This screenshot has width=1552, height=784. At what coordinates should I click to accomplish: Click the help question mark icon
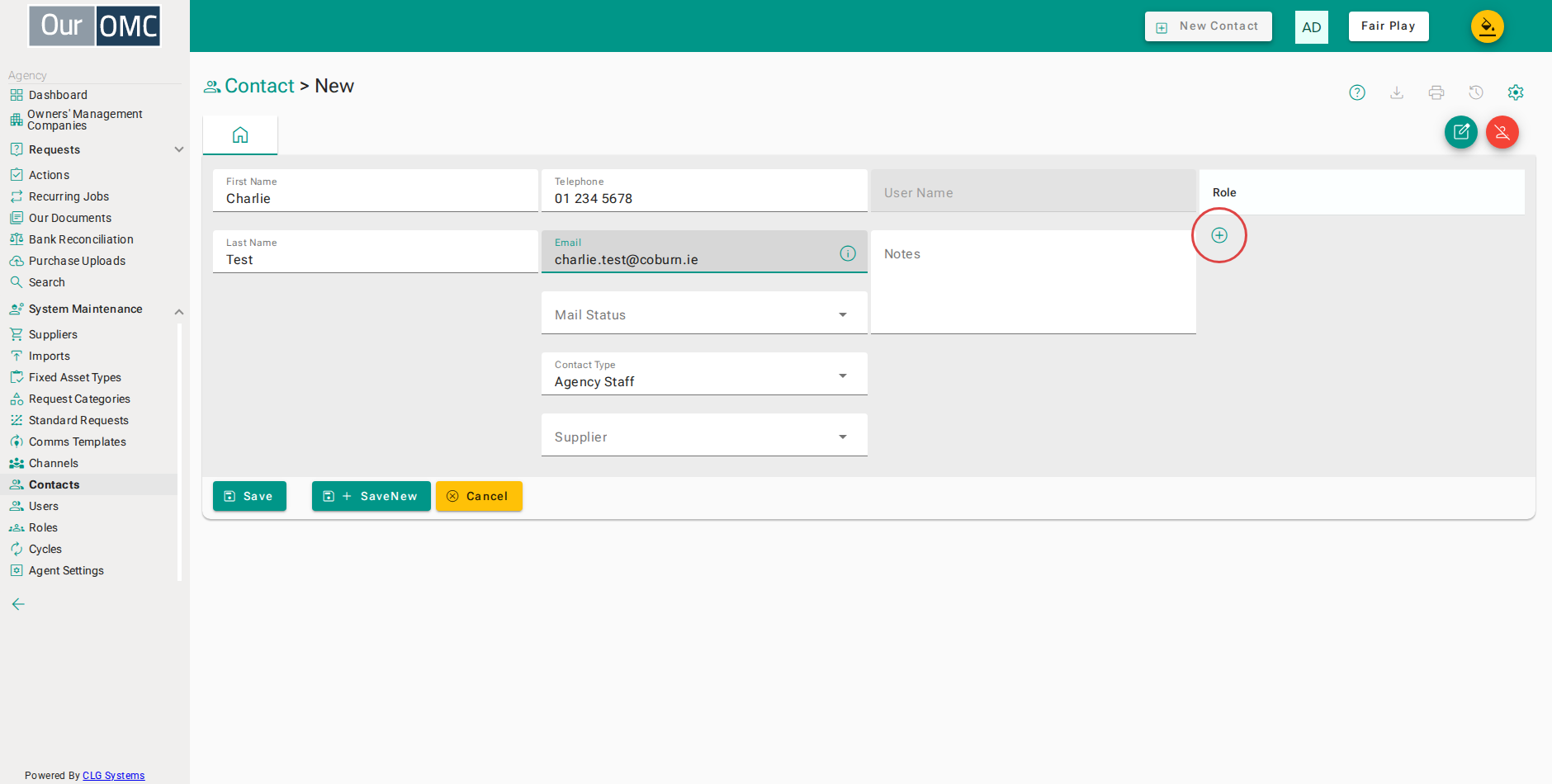click(1357, 92)
